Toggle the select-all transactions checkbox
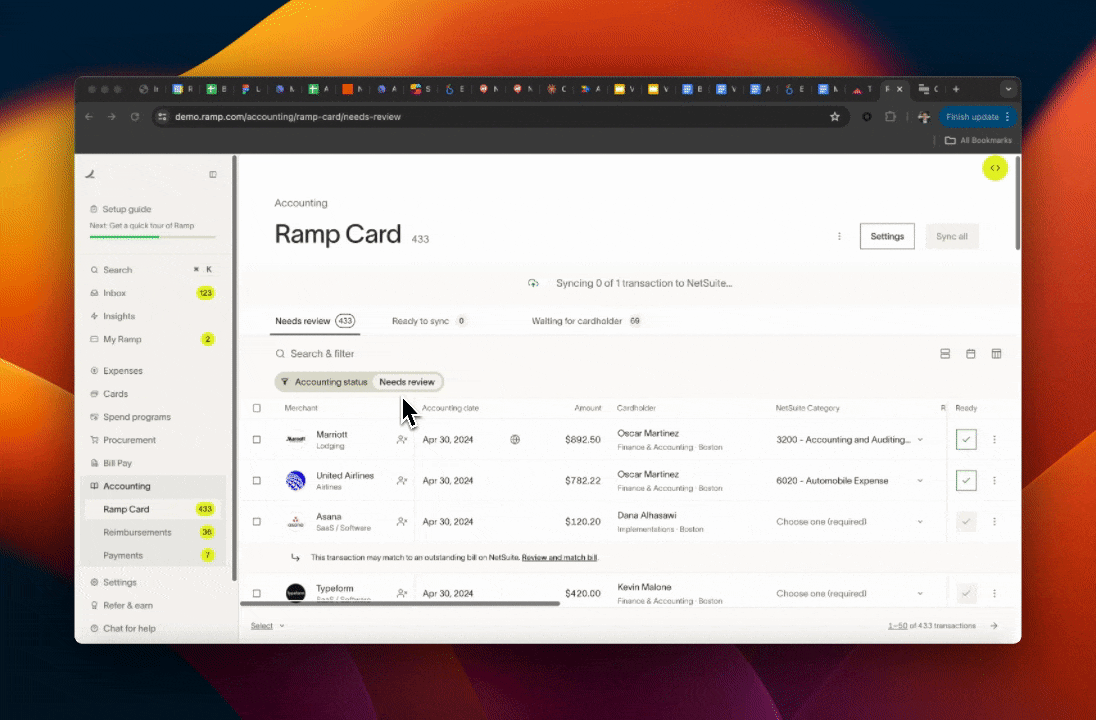 click(x=257, y=408)
